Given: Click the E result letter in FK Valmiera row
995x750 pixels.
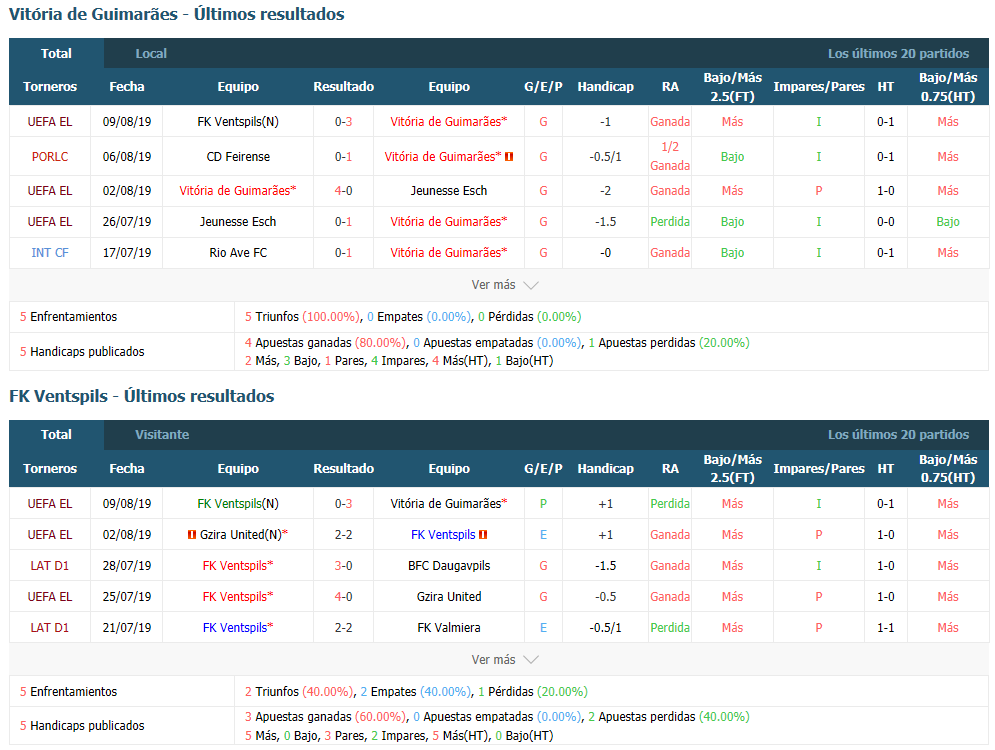Looking at the screenshot, I should tap(543, 628).
